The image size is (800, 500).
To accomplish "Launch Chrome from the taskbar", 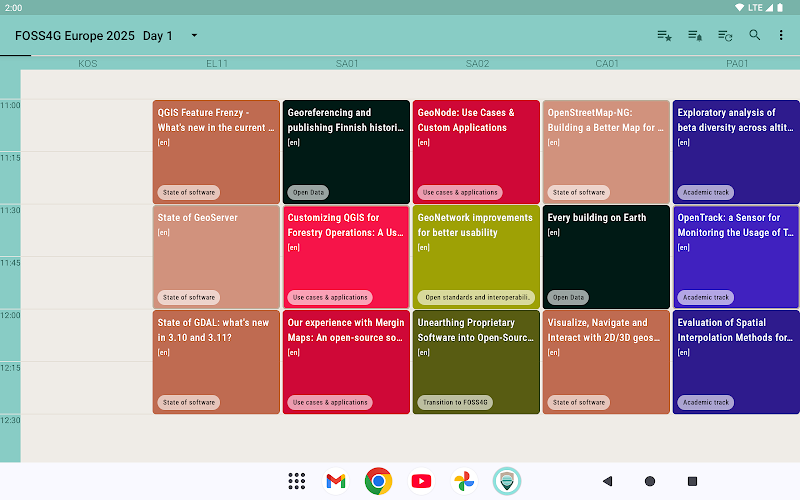I will point(378,481).
